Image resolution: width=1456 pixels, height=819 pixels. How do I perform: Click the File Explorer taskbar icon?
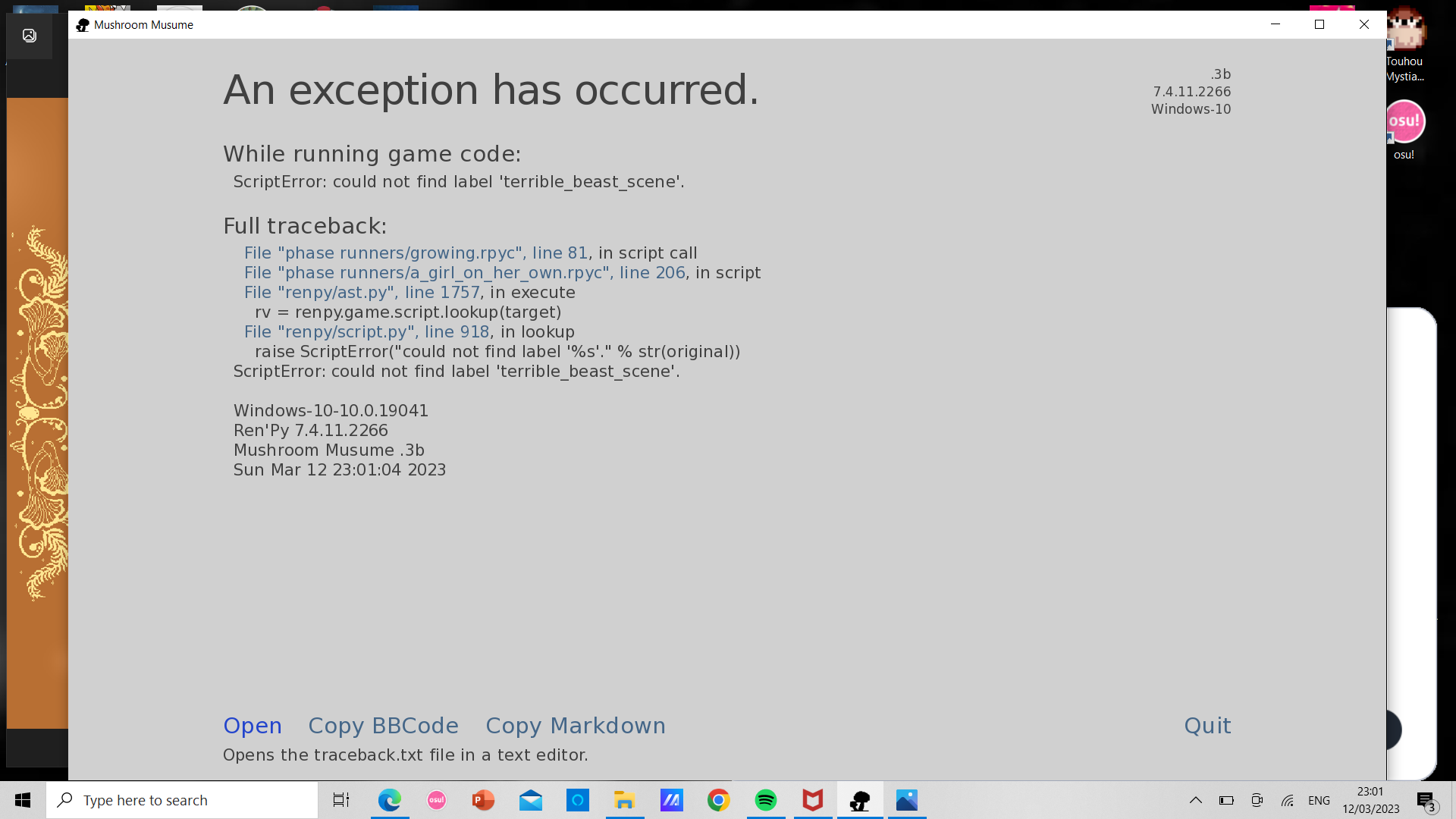point(624,799)
